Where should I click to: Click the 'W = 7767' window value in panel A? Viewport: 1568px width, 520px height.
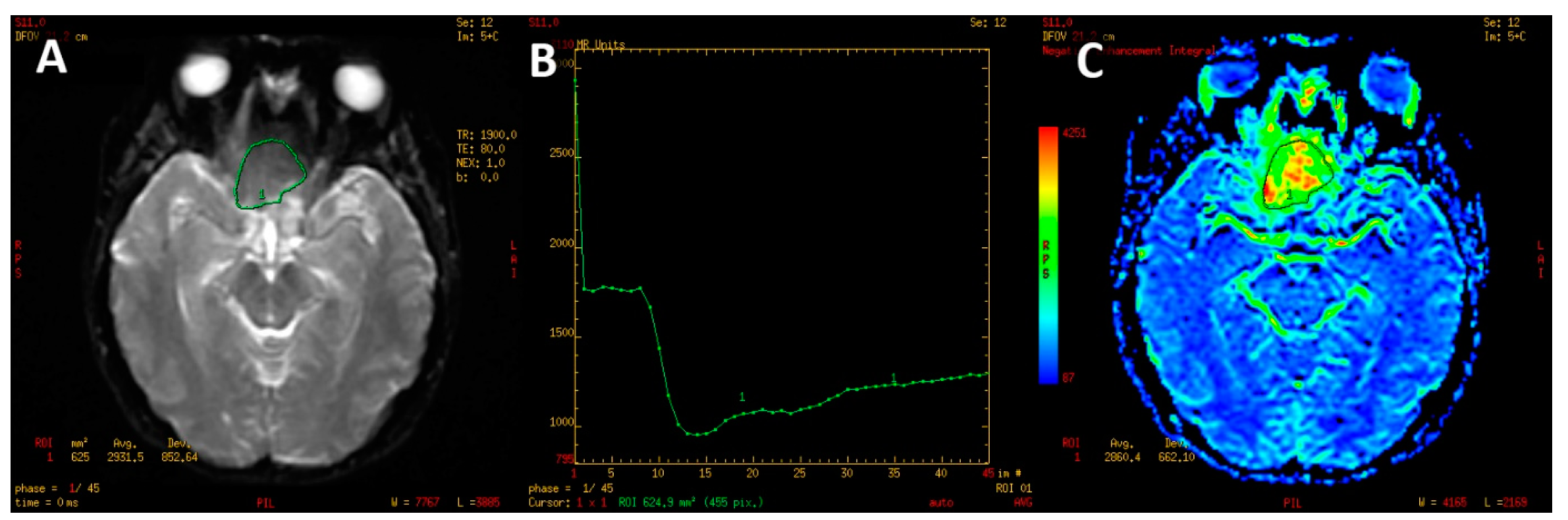pos(414,503)
